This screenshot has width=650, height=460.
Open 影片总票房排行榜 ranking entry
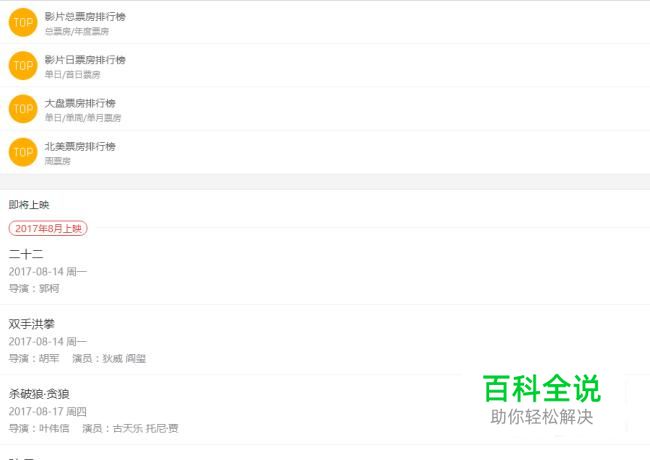[325, 22]
